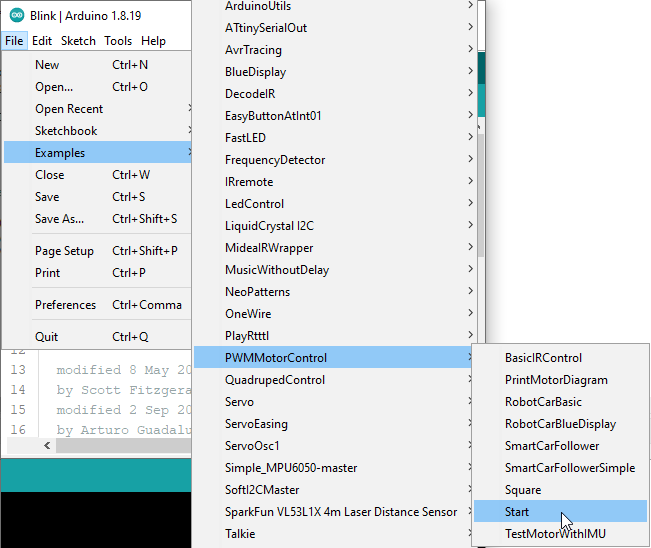The width and height of the screenshot is (651, 548).
Task: Select the highlighted PWMMotorControl entry
Action: 333,358
